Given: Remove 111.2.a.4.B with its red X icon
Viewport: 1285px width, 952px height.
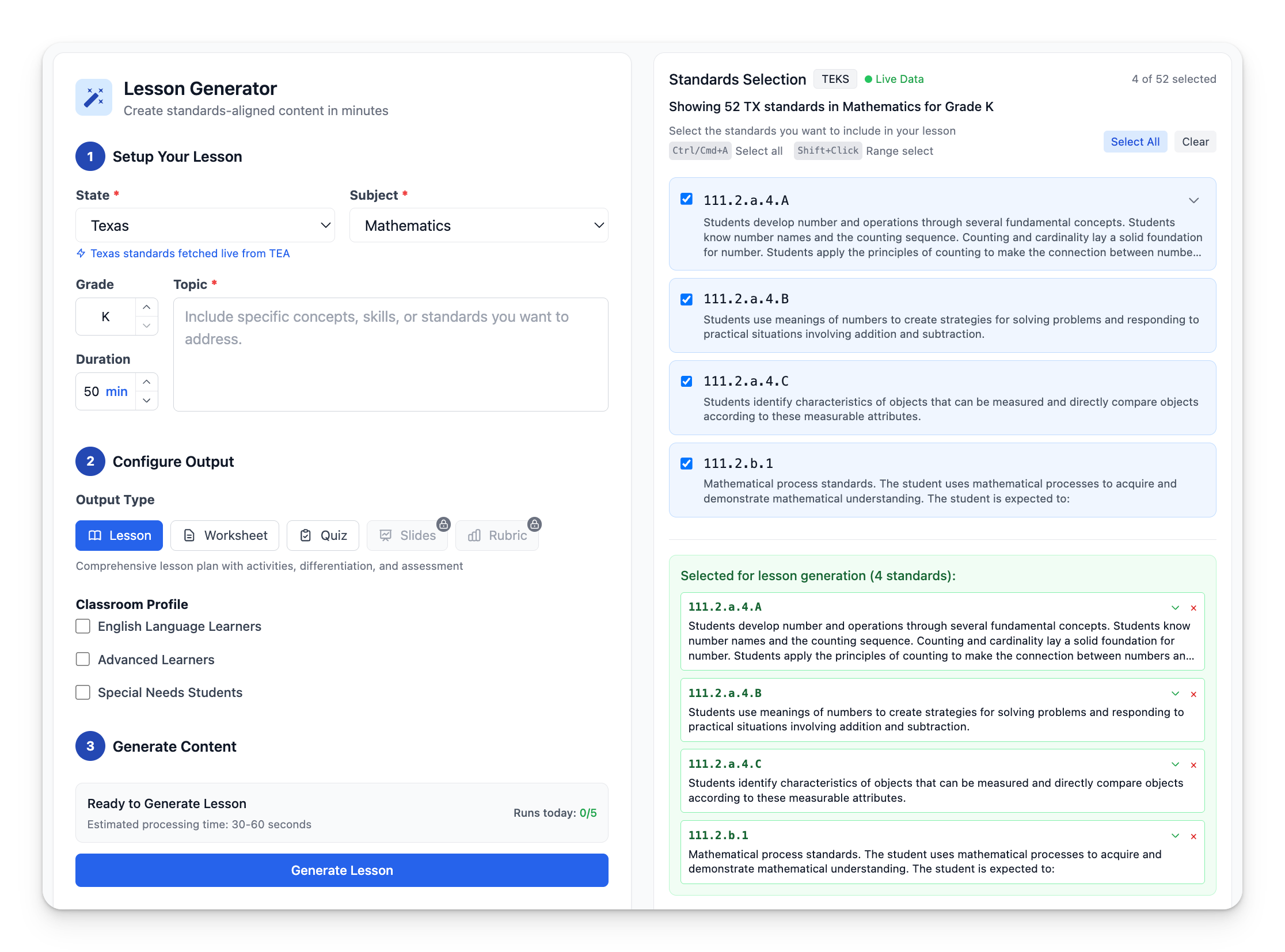Looking at the screenshot, I should [x=1194, y=694].
